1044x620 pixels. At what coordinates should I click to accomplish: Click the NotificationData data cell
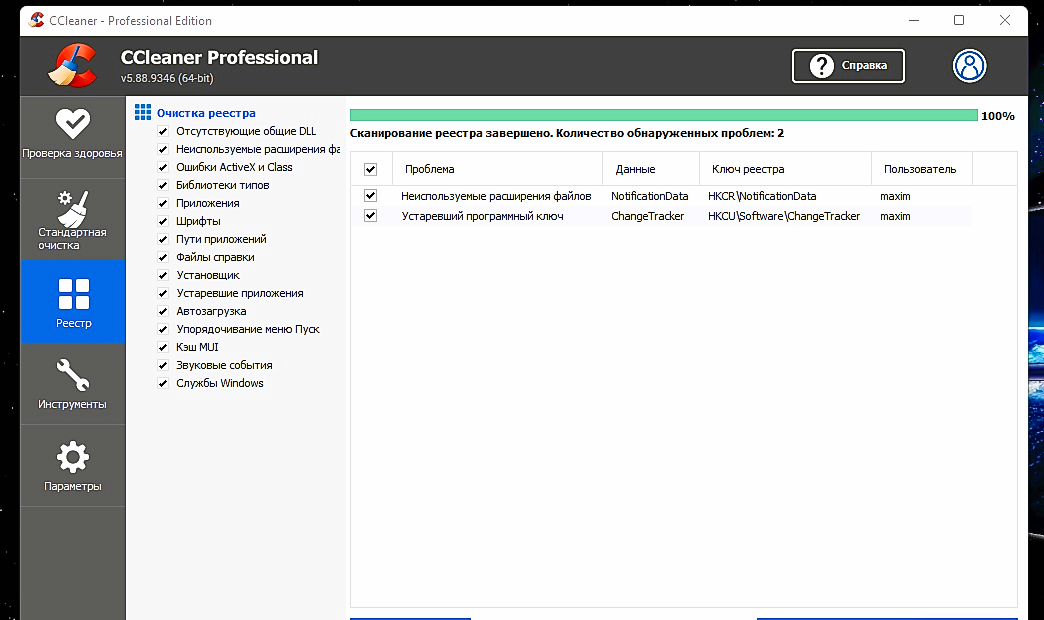tap(649, 196)
